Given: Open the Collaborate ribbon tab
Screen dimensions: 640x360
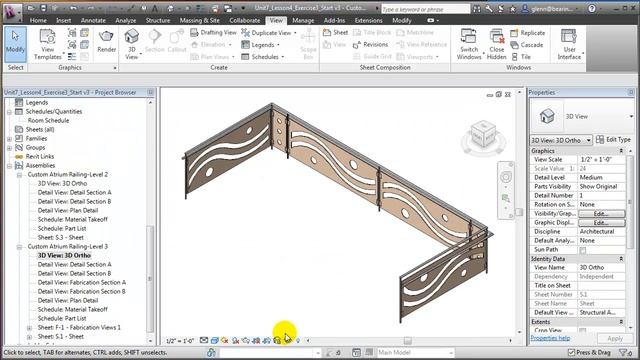Looking at the screenshot, I should (244, 20).
